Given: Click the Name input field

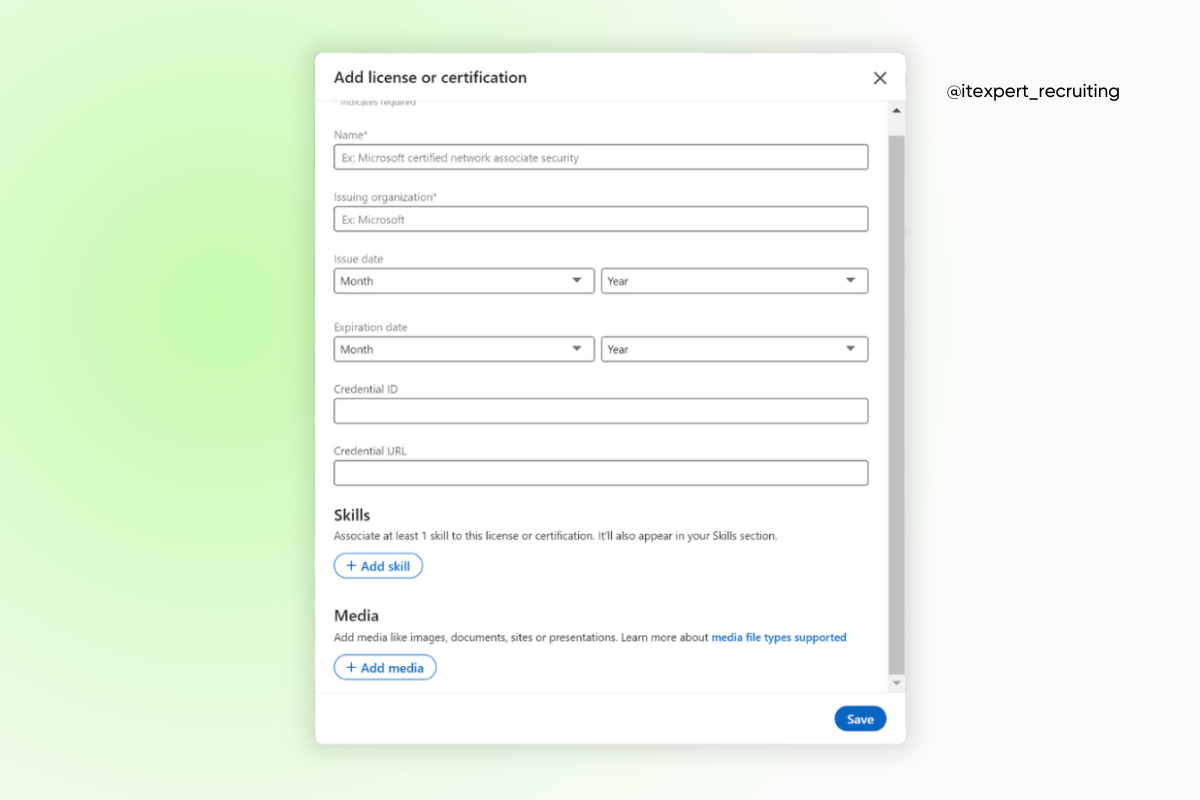Looking at the screenshot, I should 600,156.
